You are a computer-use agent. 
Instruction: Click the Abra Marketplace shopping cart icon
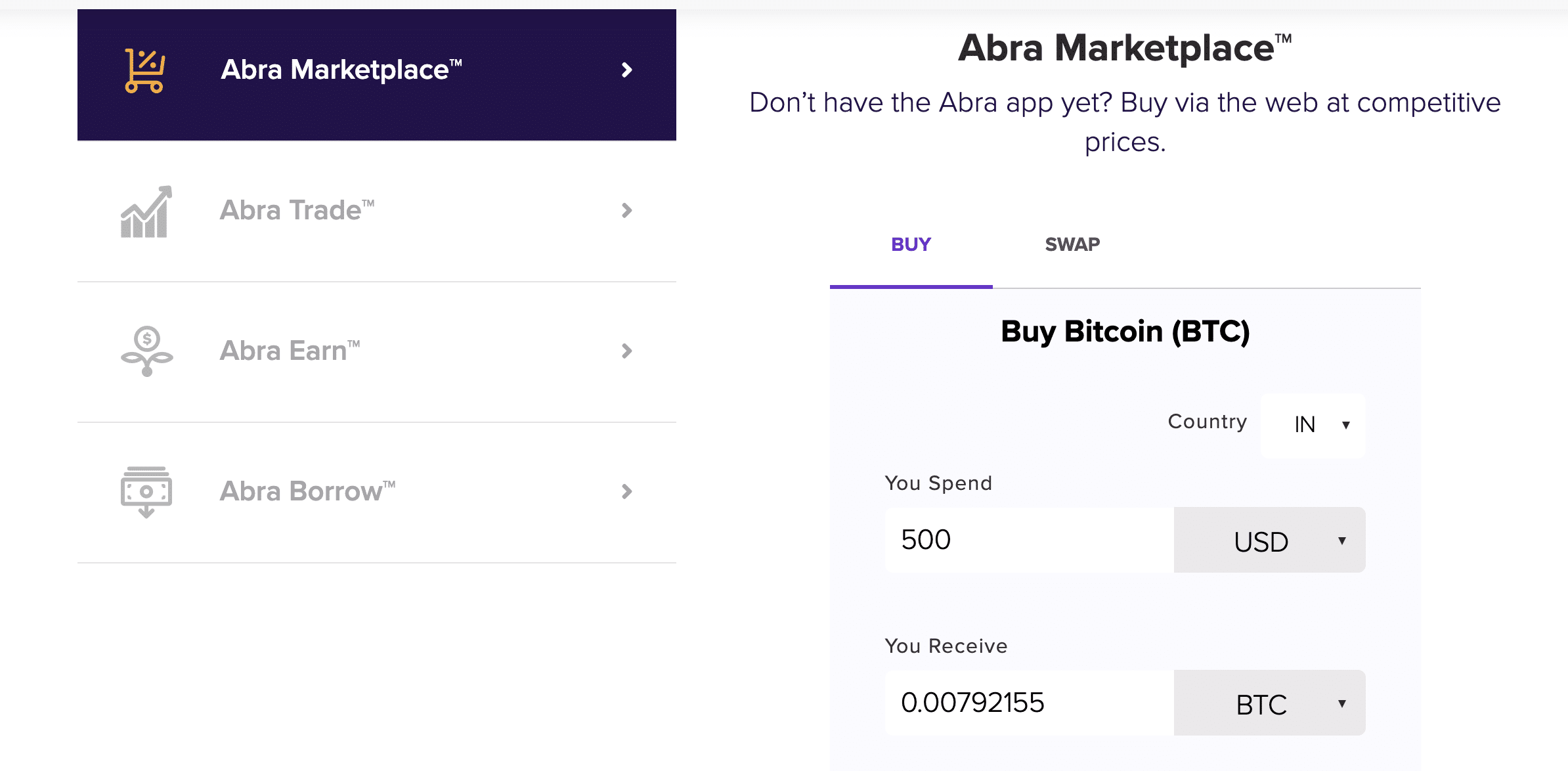click(144, 71)
